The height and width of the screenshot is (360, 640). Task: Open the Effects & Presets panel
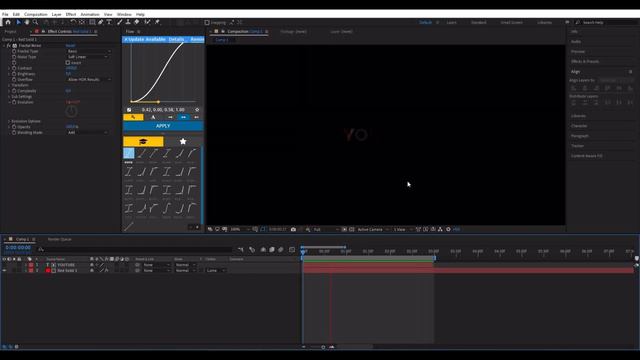(585, 61)
